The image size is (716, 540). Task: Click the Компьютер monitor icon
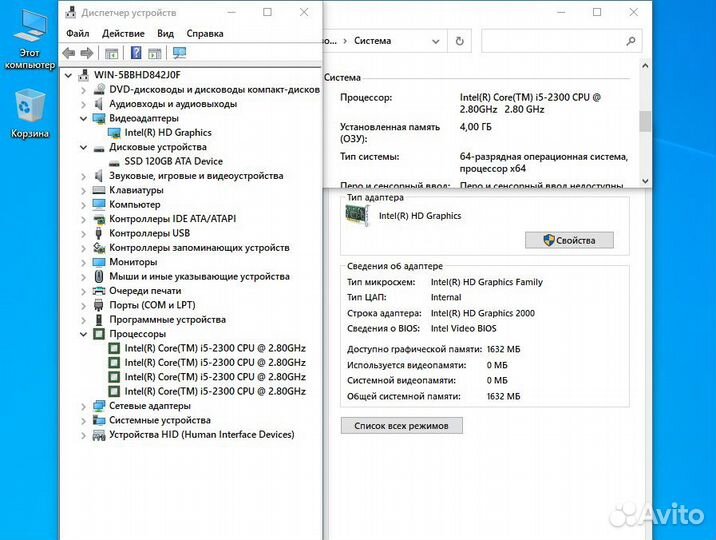coord(99,204)
